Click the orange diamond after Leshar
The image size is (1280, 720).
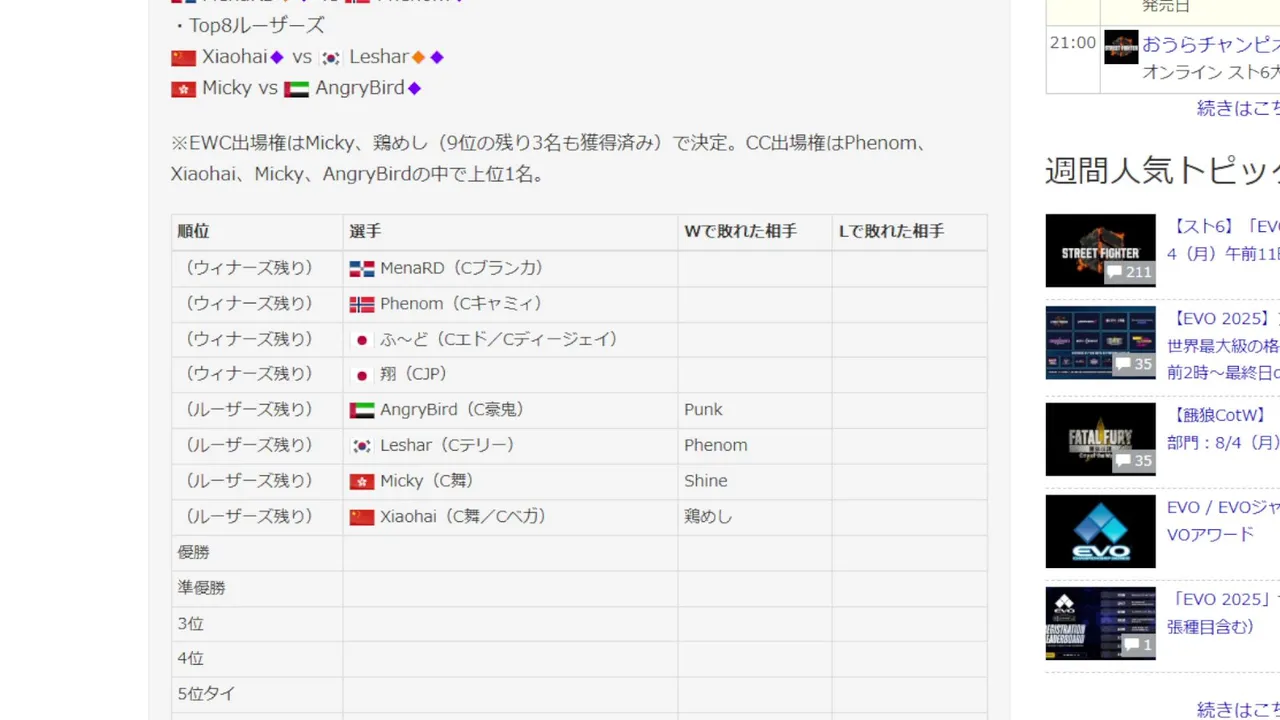click(x=419, y=57)
